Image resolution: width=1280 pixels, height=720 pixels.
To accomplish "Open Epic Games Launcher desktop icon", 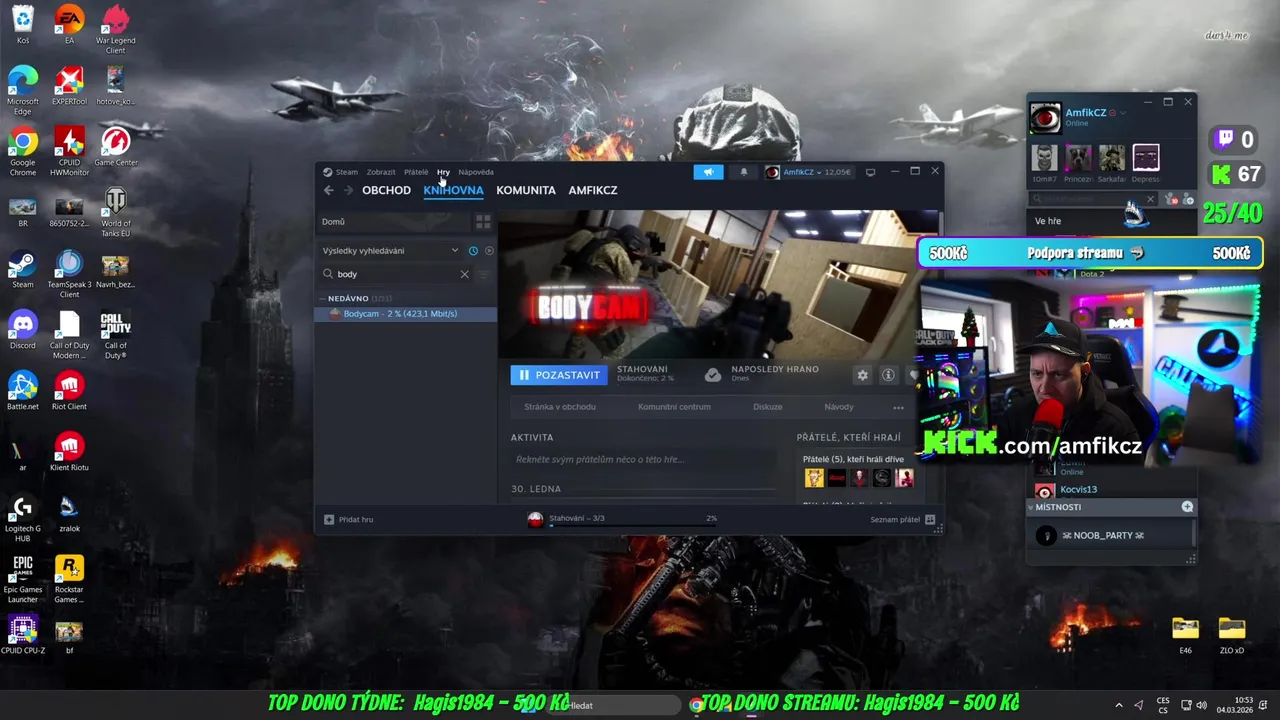I will (23, 580).
